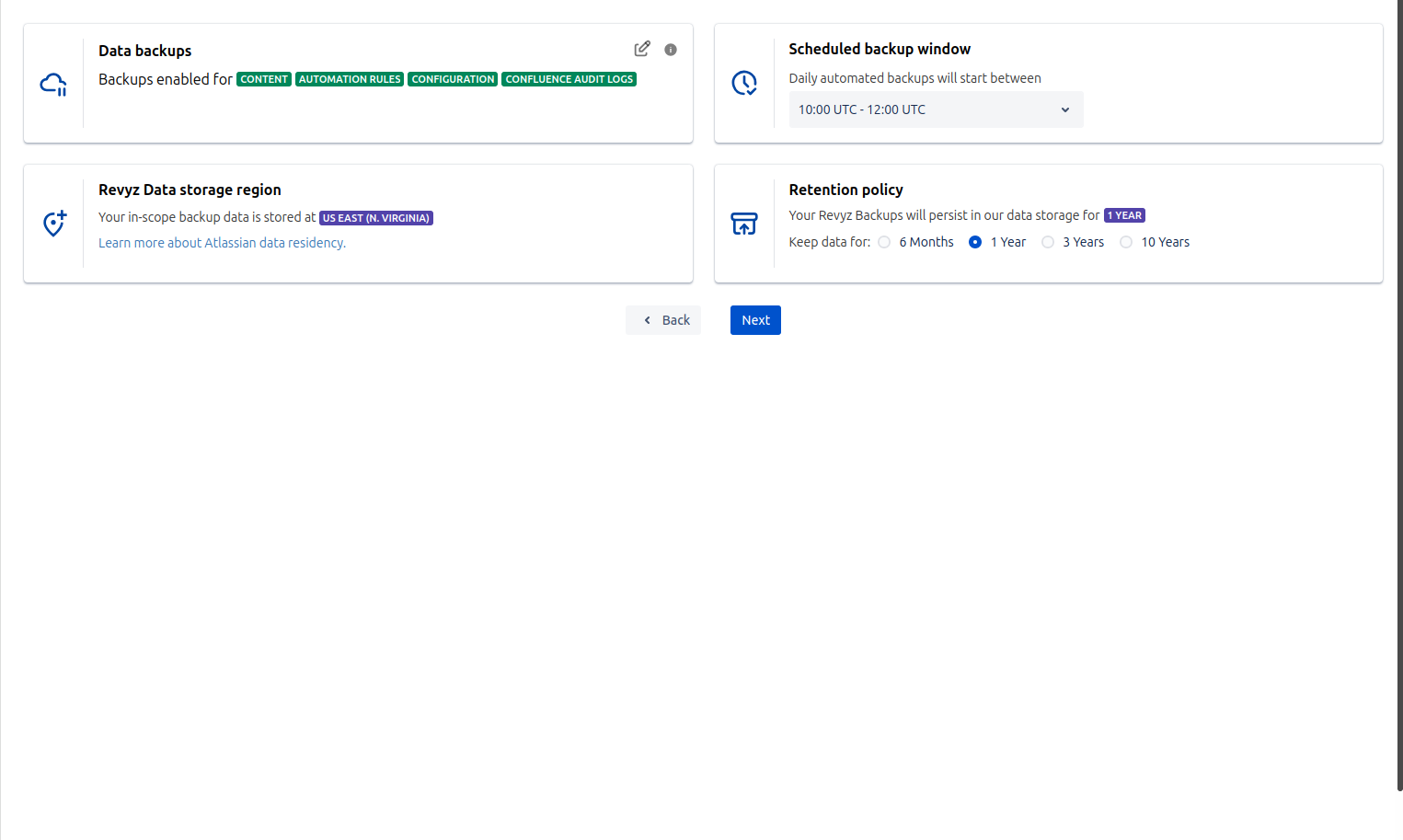Click the CONTENT backup scope badge
1403x840 pixels.
(x=264, y=79)
